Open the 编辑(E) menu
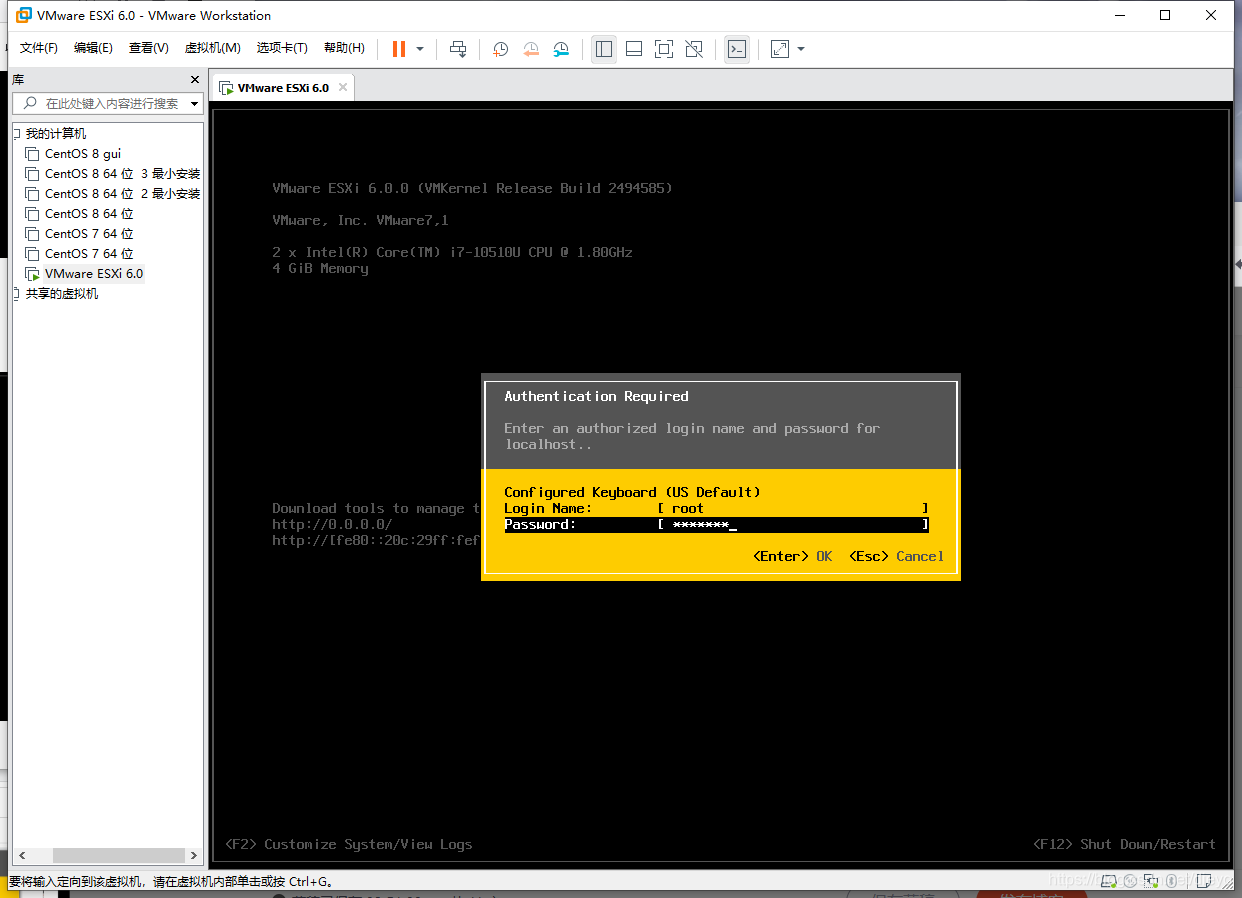The width and height of the screenshot is (1242, 898). pos(93,48)
